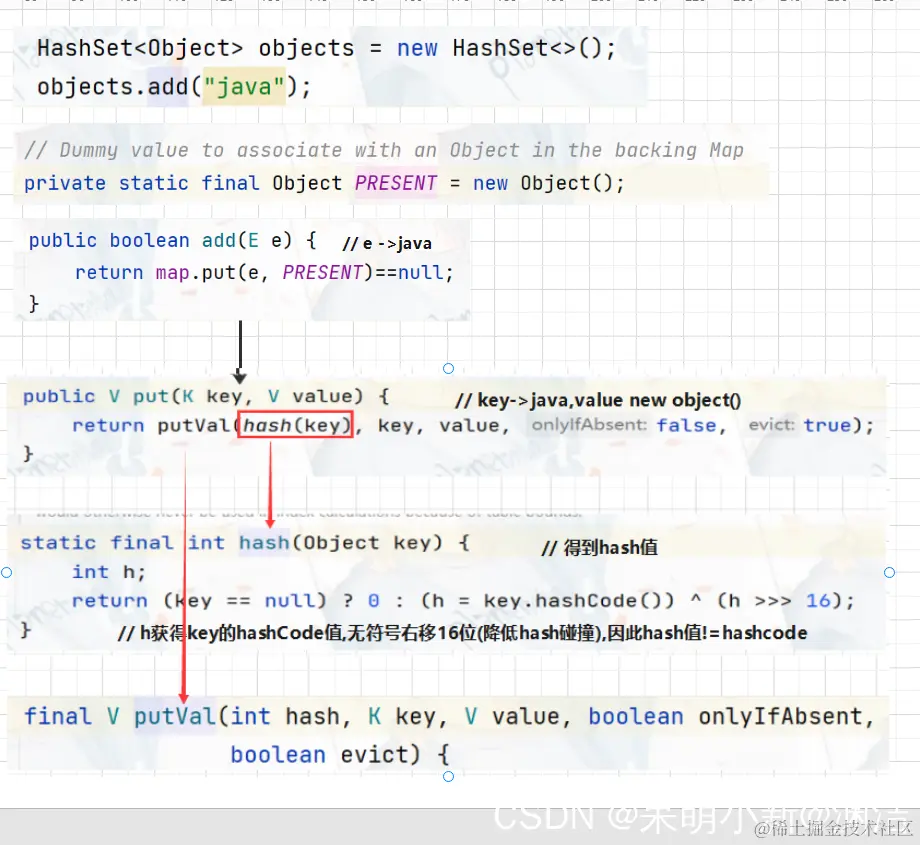Click PRESENT in the field declaration
This screenshot has width=920, height=845.
(396, 183)
